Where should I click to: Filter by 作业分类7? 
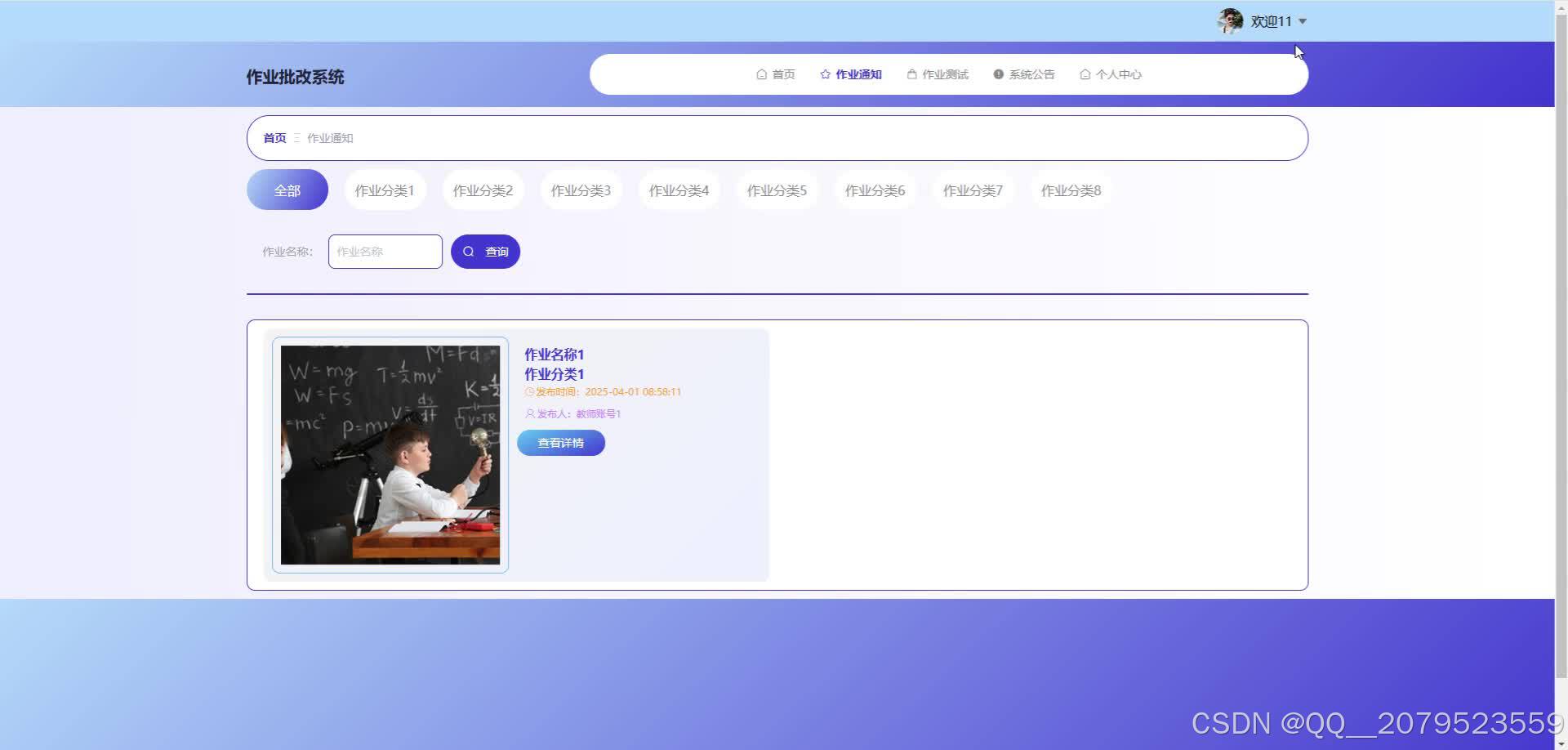[973, 190]
